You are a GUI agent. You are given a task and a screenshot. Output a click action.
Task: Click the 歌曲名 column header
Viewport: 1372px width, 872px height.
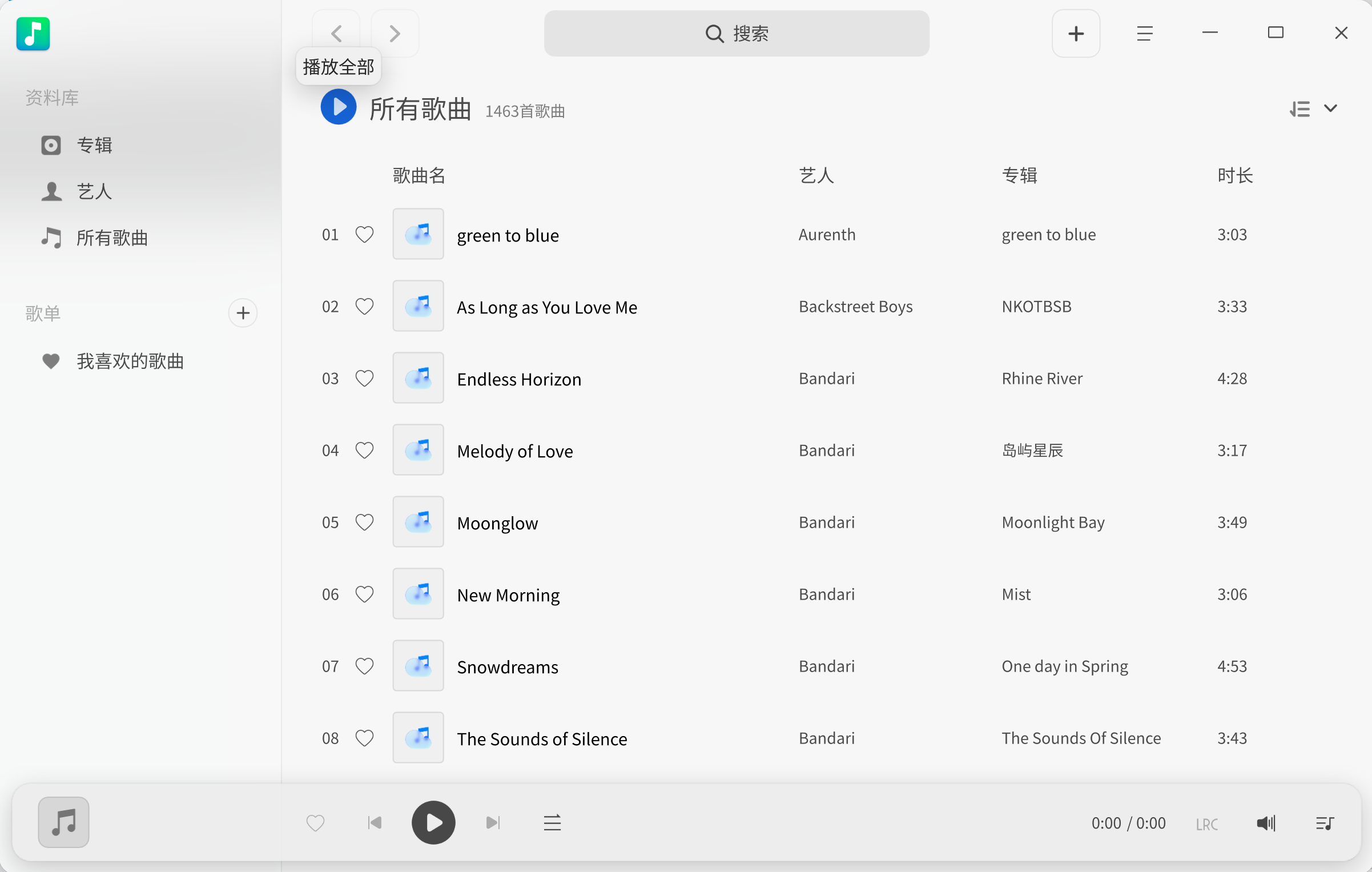click(x=419, y=175)
